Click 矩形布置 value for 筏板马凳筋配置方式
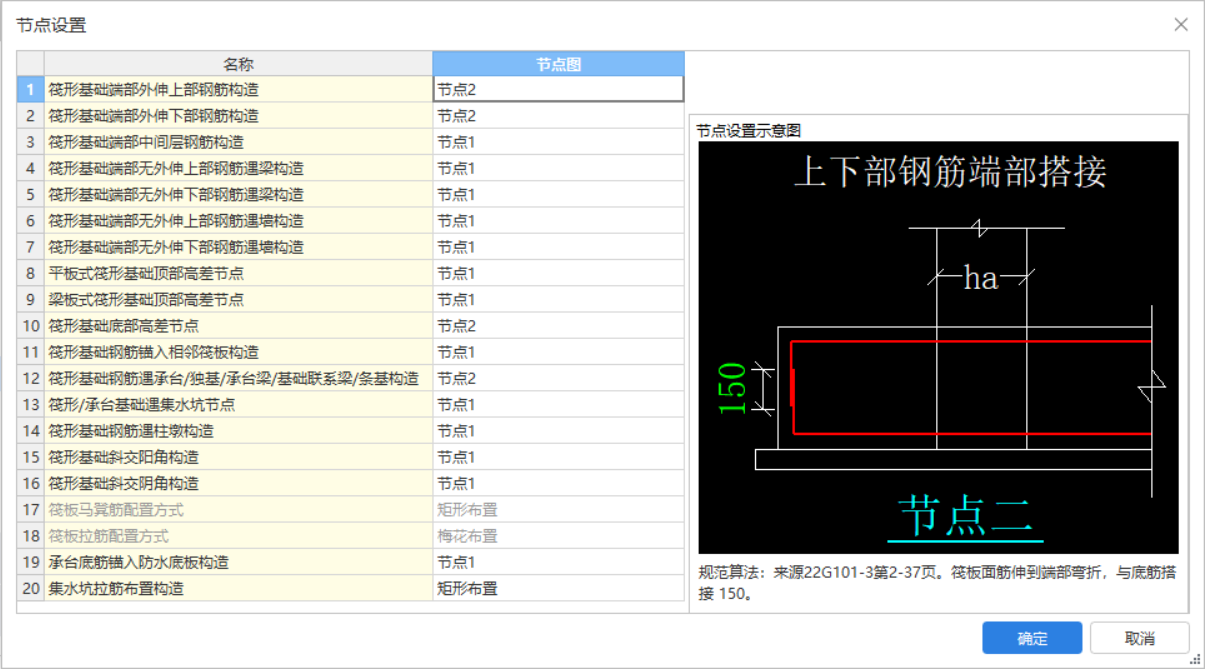 tap(559, 510)
